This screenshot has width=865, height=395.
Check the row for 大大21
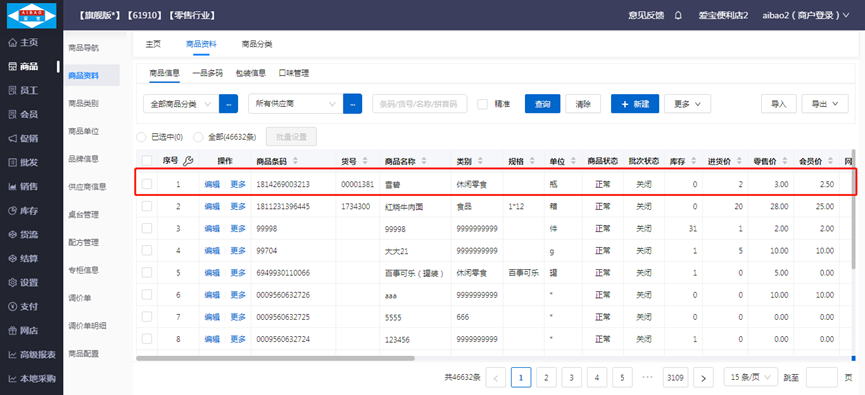147,250
